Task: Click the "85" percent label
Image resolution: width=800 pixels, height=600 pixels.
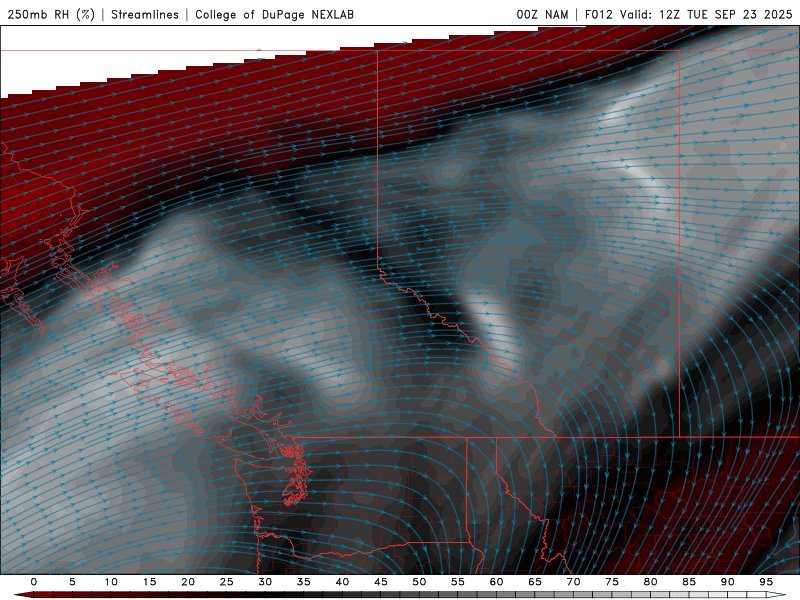Action: tap(689, 582)
